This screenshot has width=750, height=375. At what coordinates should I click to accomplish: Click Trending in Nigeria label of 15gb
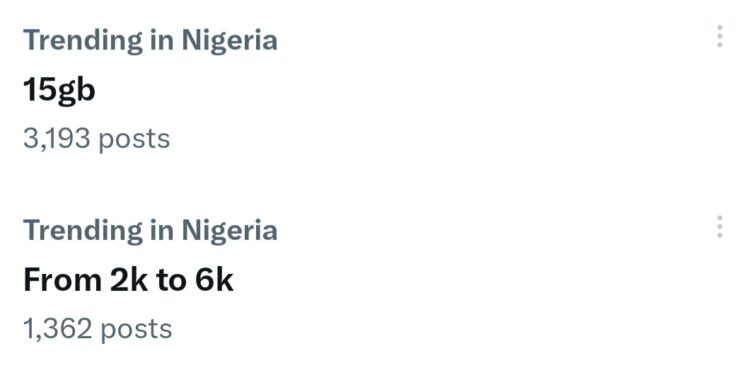[150, 40]
